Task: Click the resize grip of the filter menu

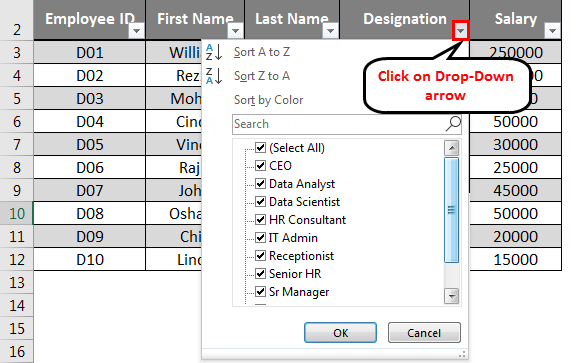Action: pyautogui.click(x=462, y=354)
